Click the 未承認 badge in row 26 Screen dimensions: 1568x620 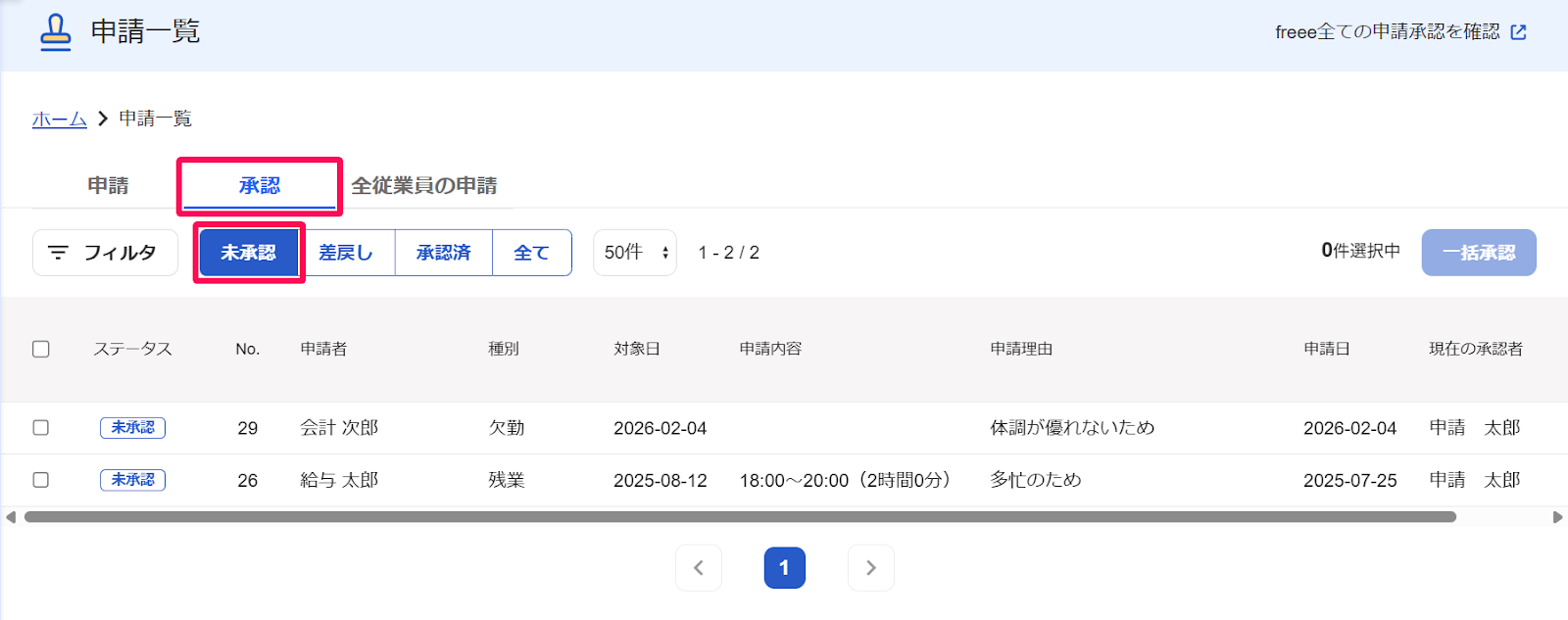point(132,480)
